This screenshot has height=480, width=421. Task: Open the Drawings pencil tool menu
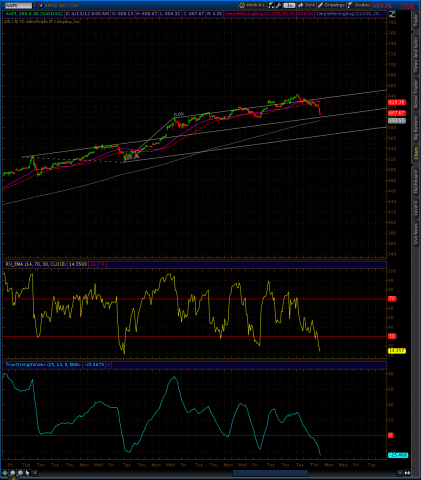pyautogui.click(x=331, y=5)
